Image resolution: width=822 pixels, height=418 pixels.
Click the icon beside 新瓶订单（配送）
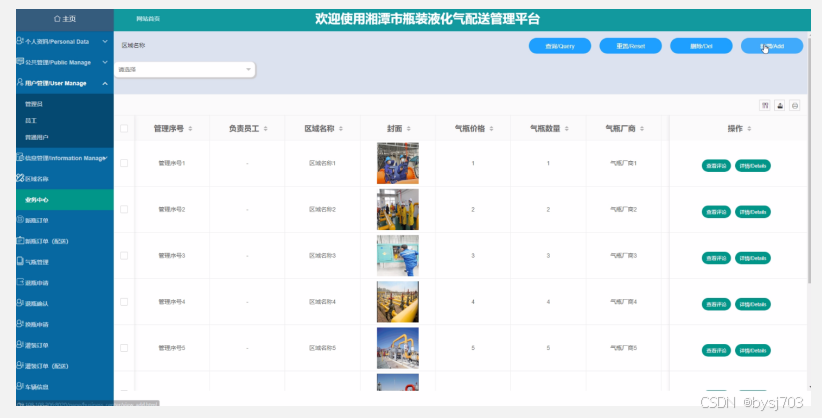(x=20, y=241)
